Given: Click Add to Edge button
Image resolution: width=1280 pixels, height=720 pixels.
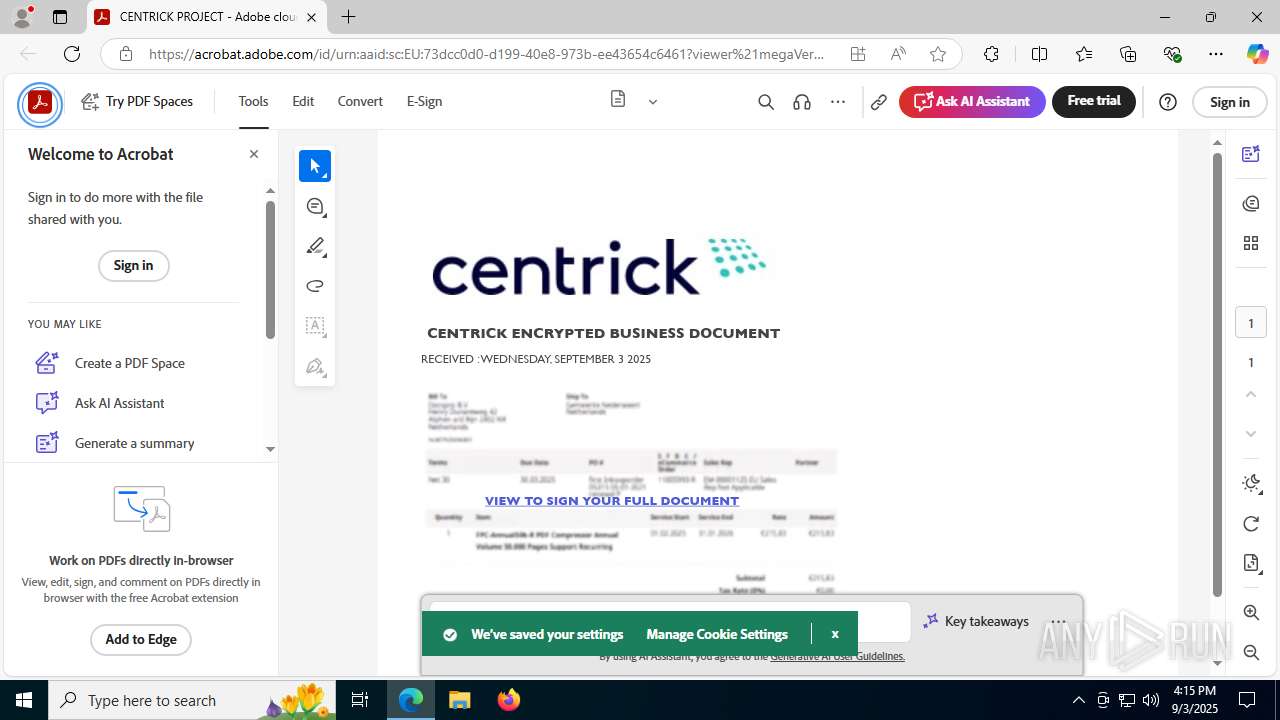Looking at the screenshot, I should [x=141, y=639].
